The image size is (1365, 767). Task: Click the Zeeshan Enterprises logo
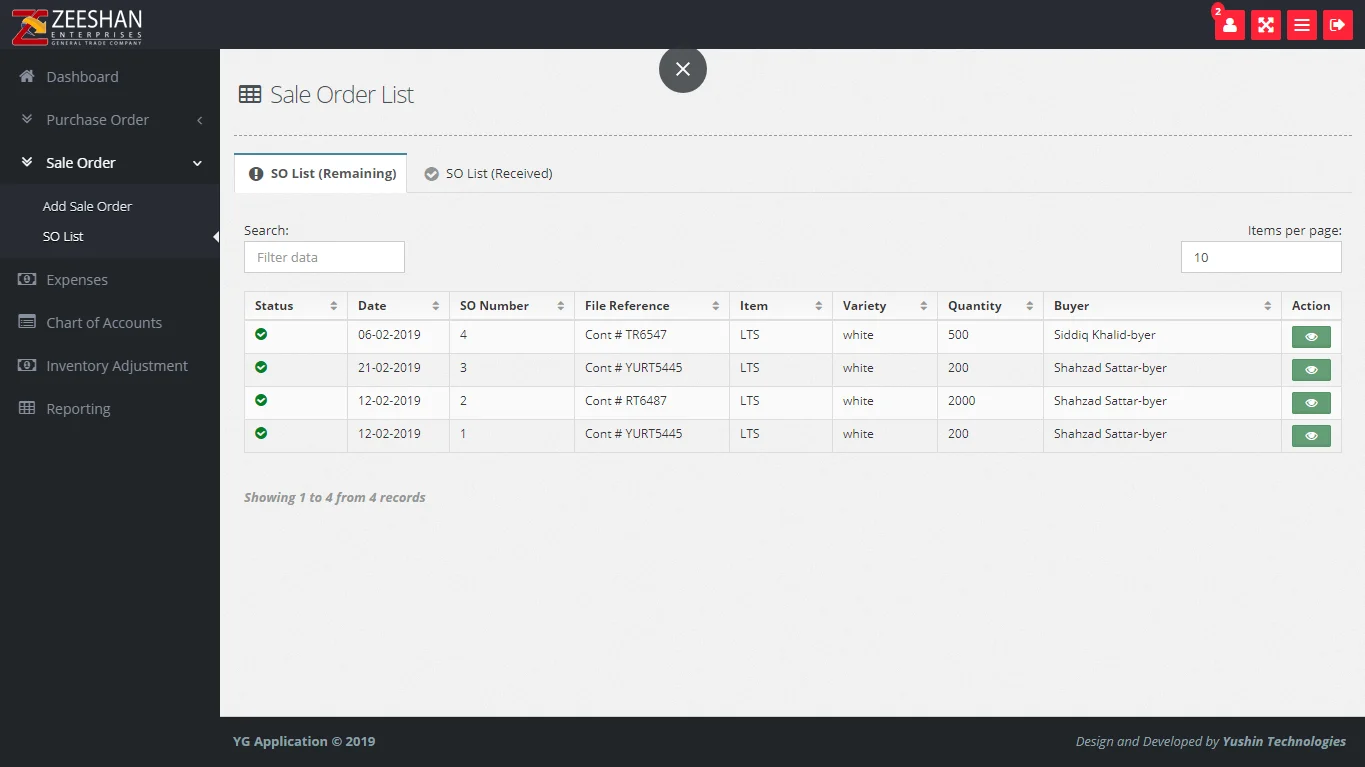(77, 26)
